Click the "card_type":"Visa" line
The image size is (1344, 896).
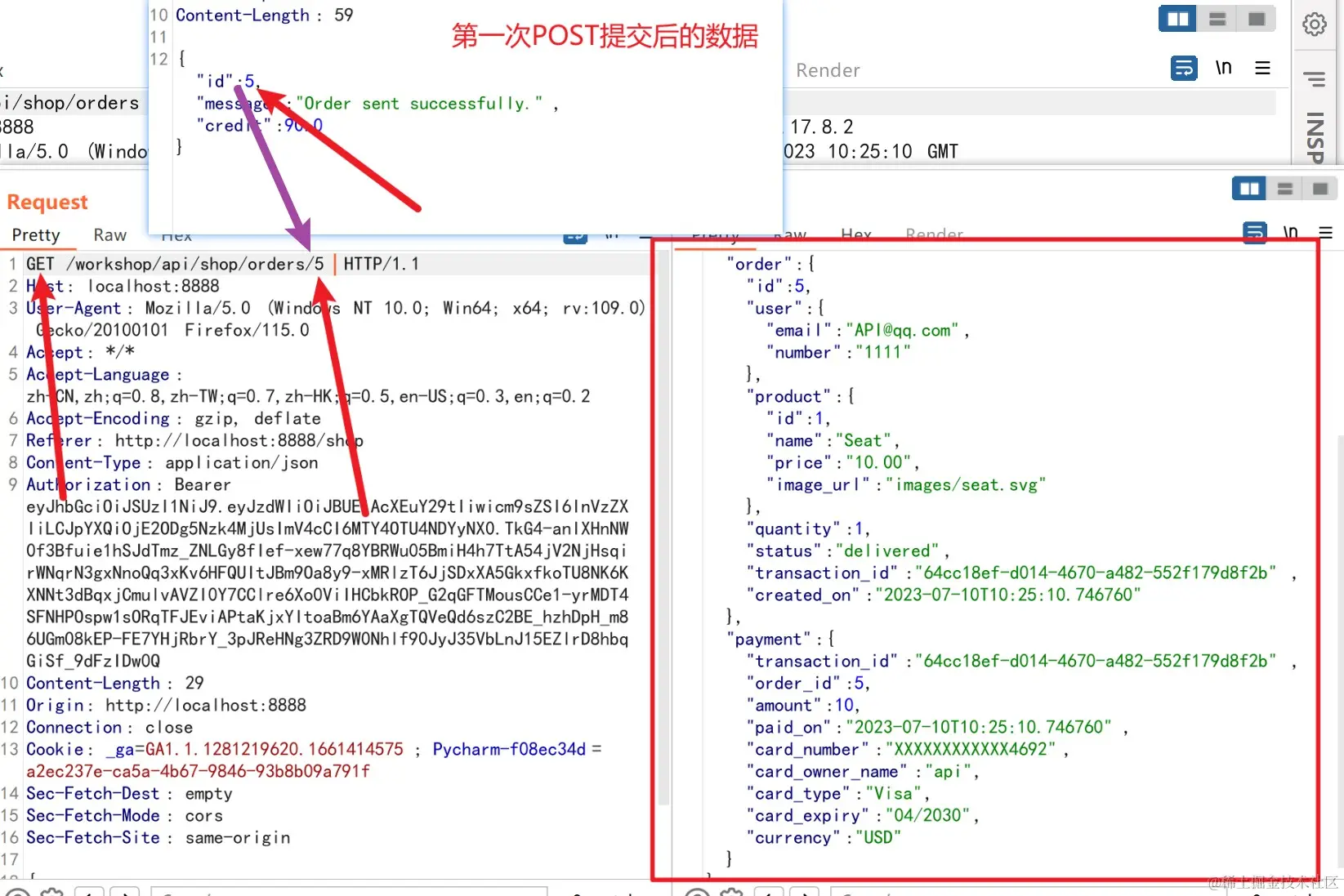coord(837,793)
